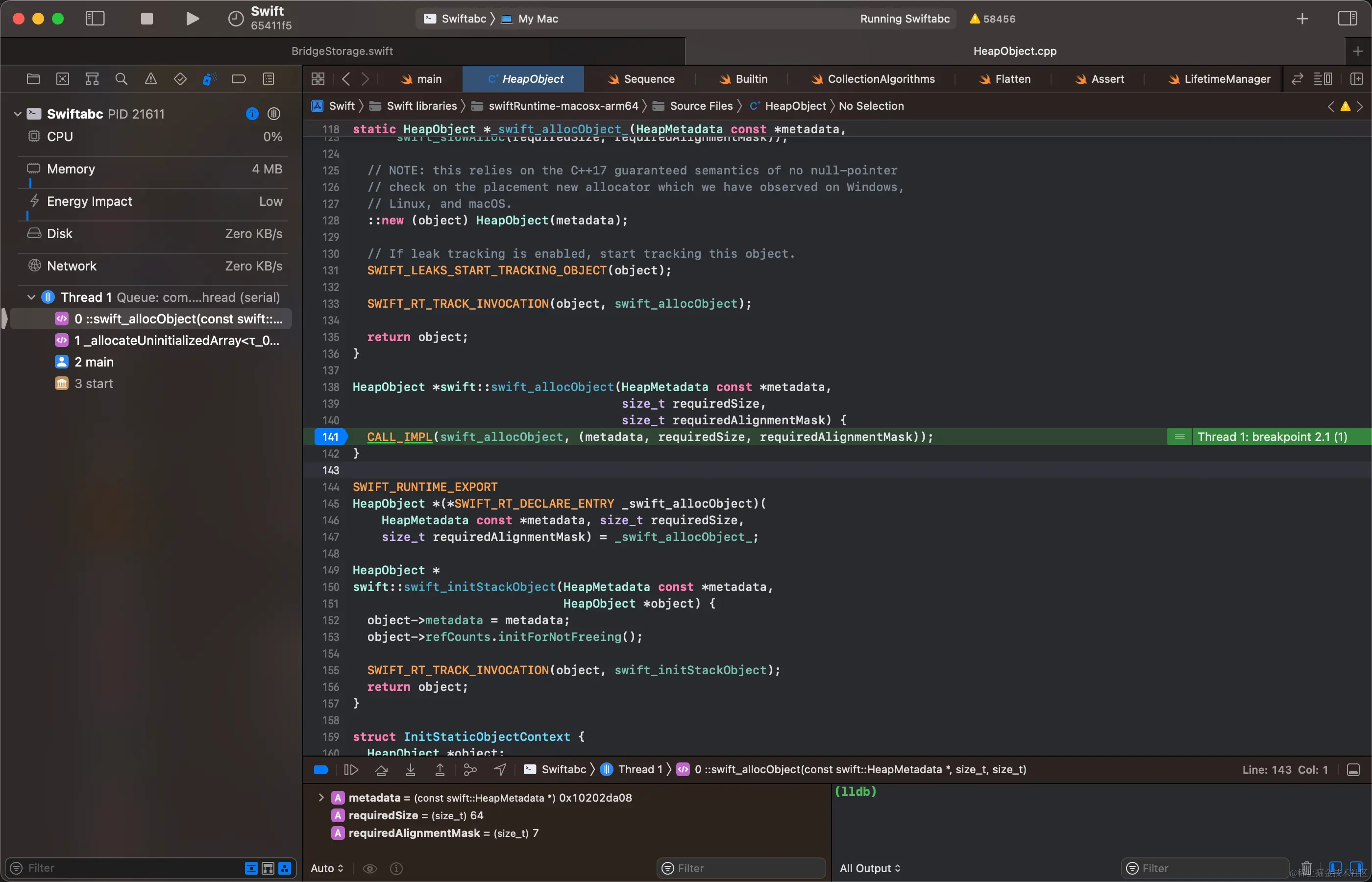Viewport: 1372px width, 882px height.
Task: Continue program execution
Action: (351, 770)
